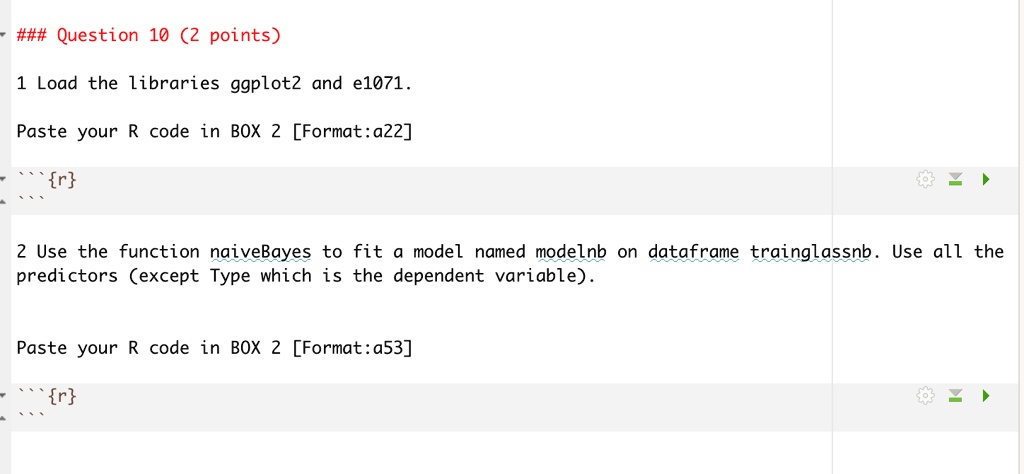Collapse the Question 10 heading section

pyautogui.click(x=2, y=35)
